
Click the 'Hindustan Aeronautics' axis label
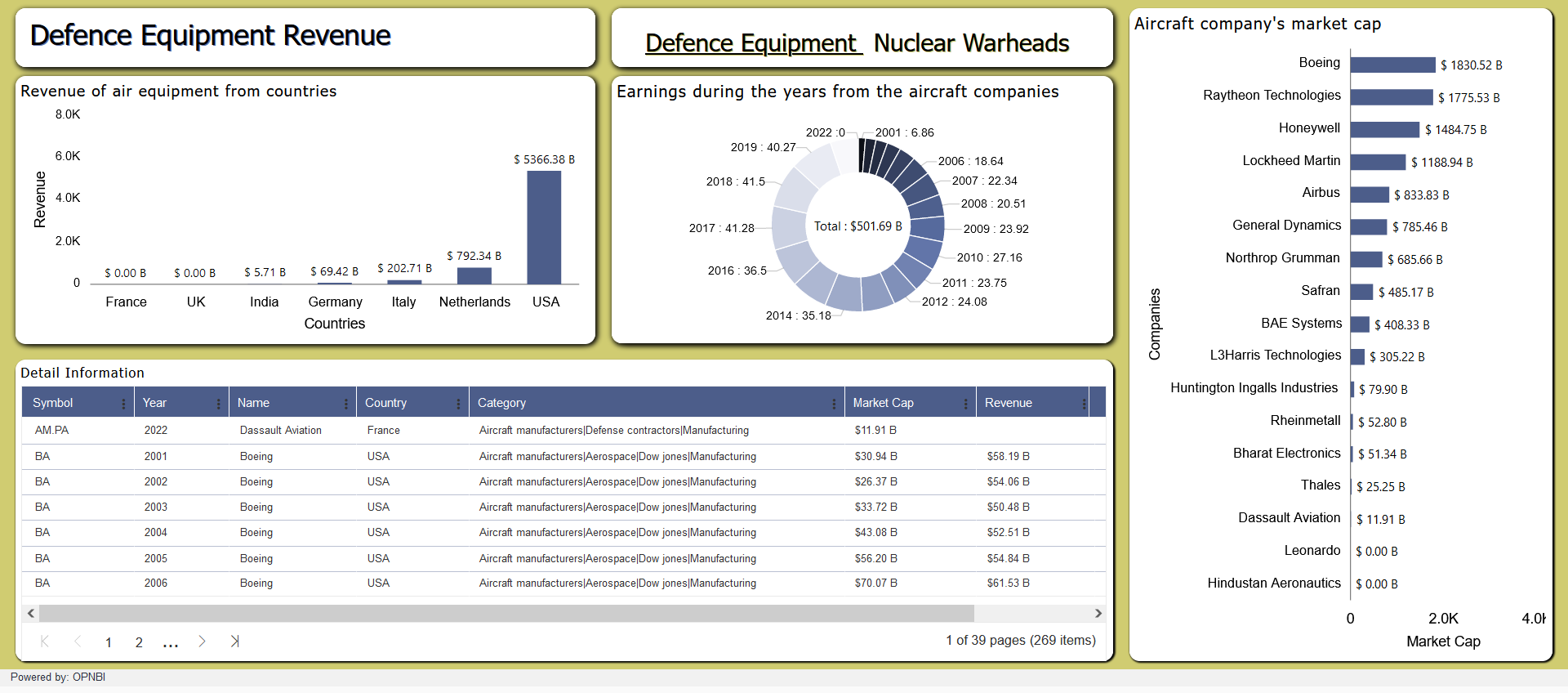(x=1274, y=583)
